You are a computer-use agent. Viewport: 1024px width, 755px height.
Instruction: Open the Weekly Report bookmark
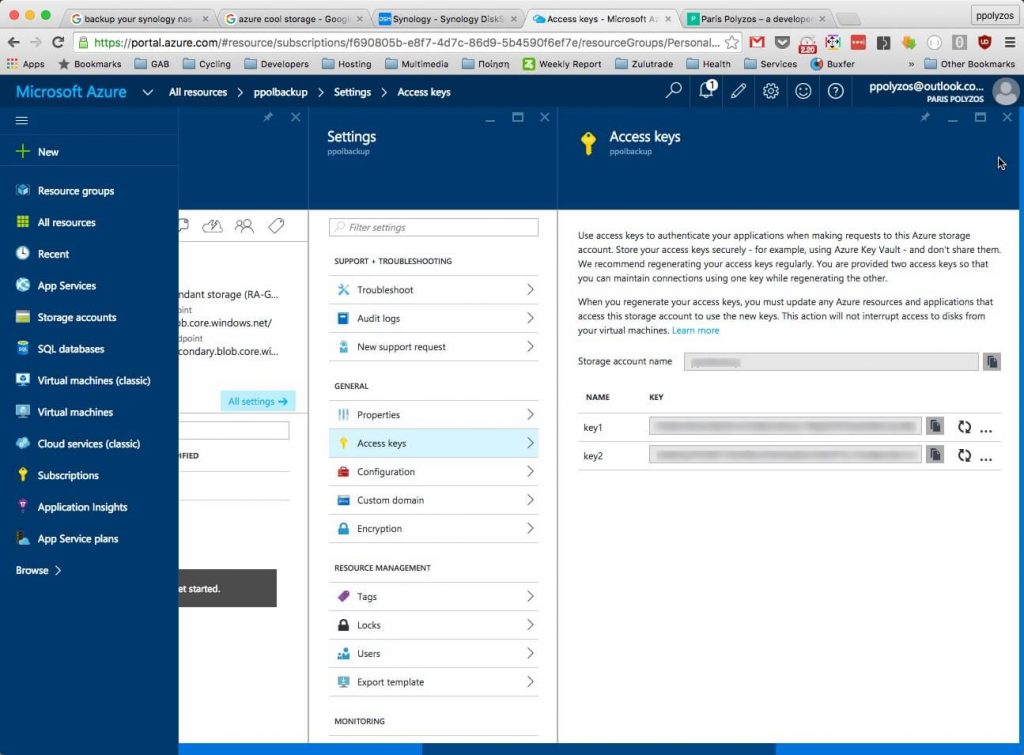[x=562, y=64]
